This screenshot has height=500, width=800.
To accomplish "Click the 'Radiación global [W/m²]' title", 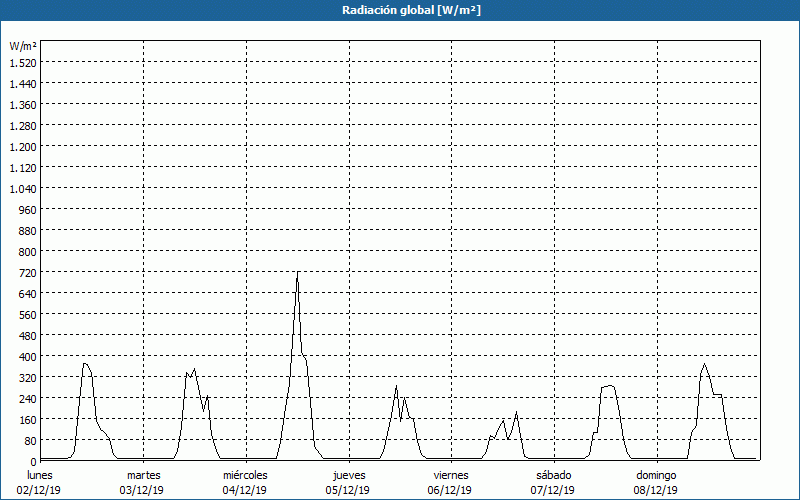I will pos(411,10).
